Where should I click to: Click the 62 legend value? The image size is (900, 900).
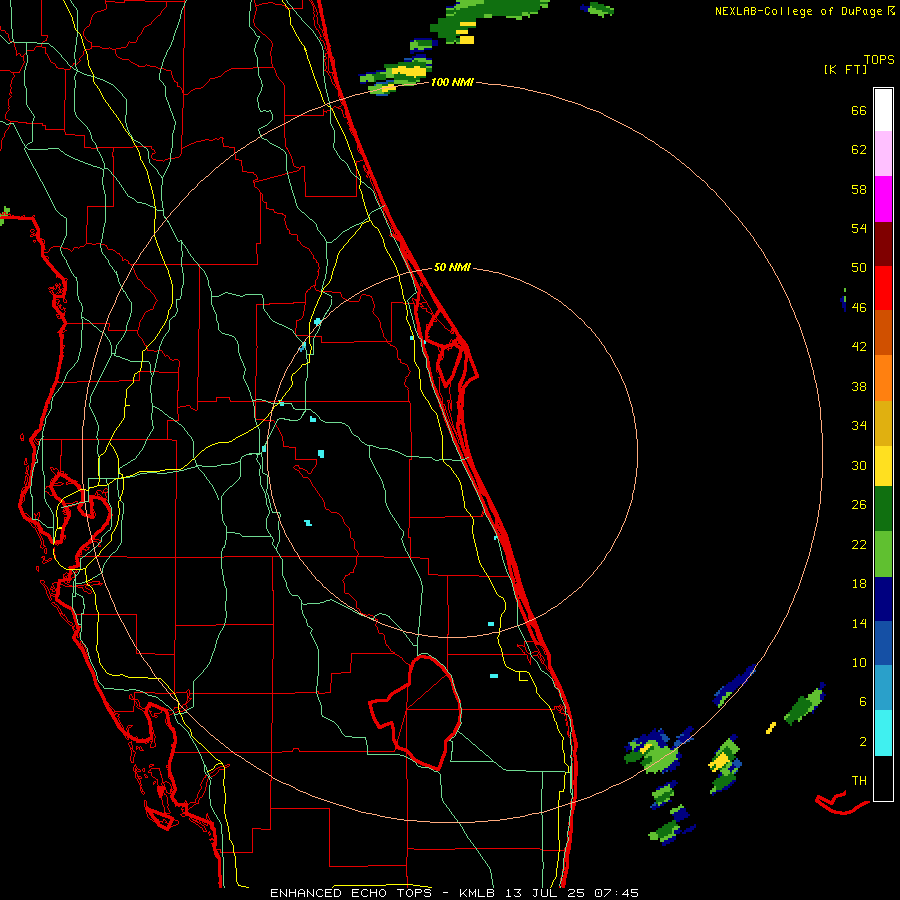[859, 150]
